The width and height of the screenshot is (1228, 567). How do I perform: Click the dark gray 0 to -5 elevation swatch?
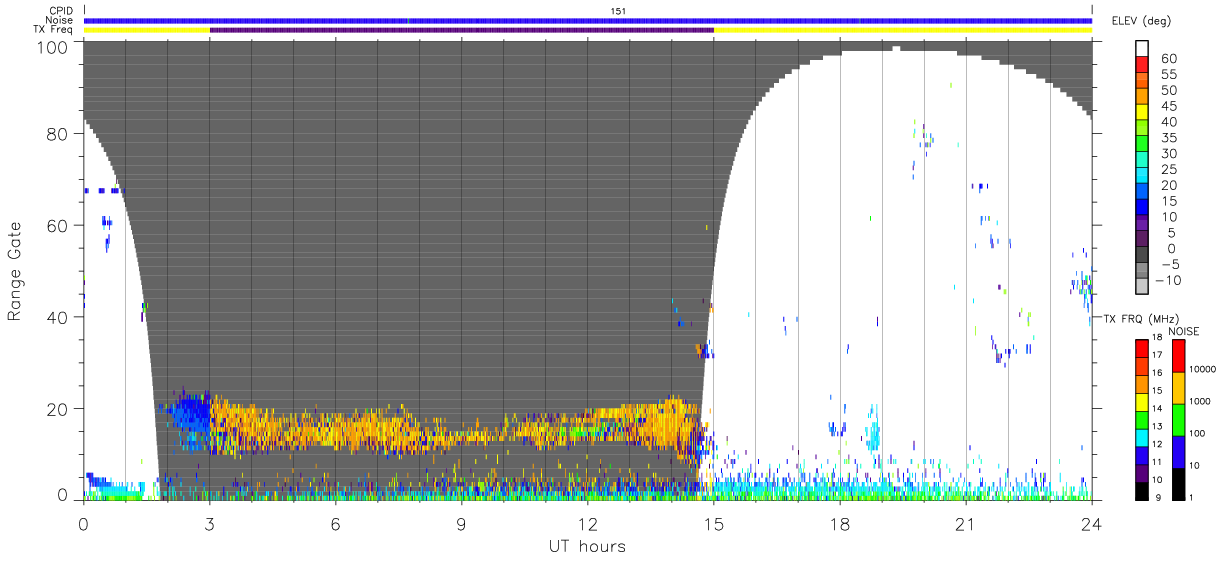click(1143, 256)
